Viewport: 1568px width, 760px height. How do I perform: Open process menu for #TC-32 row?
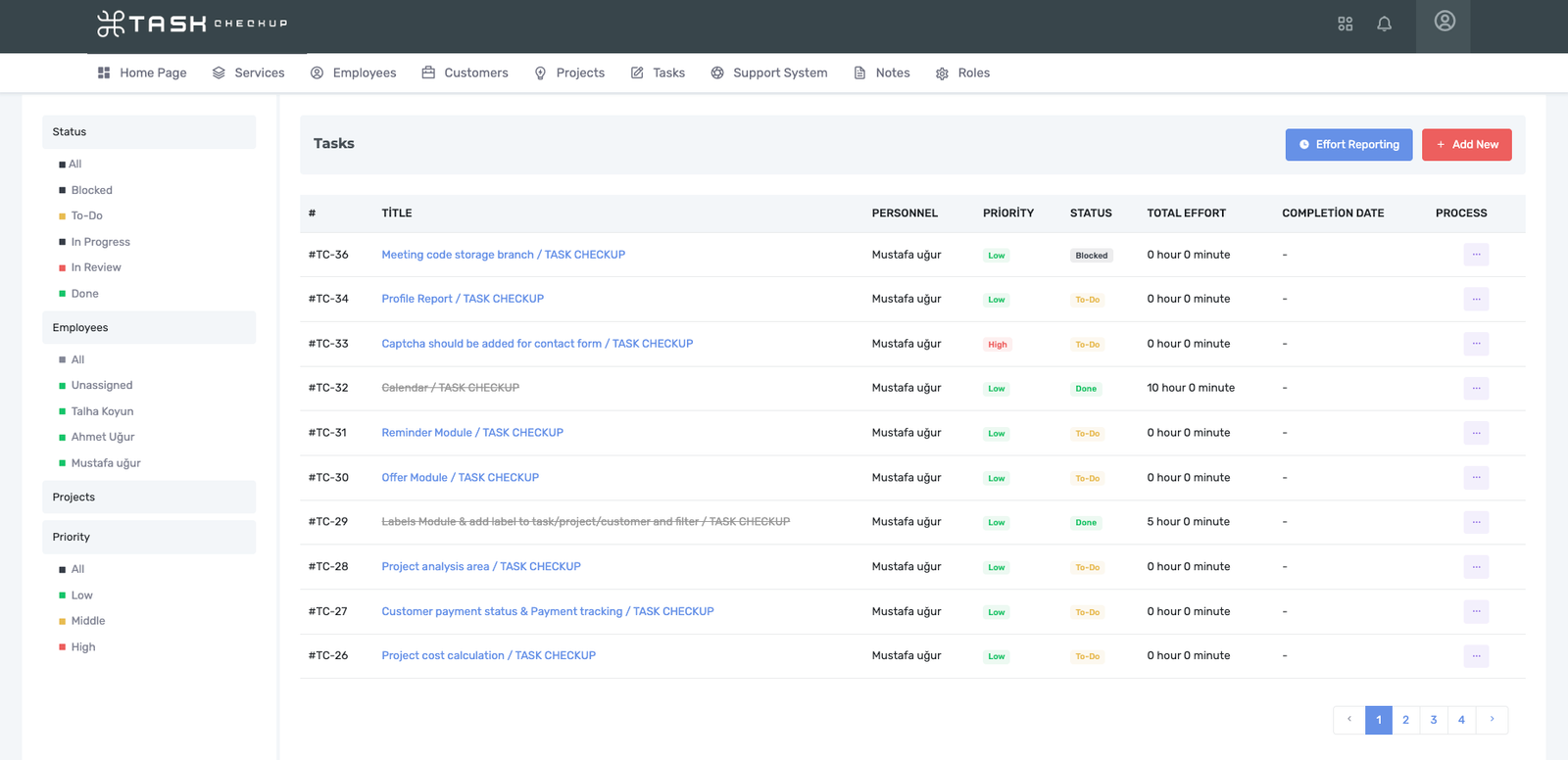[1476, 388]
